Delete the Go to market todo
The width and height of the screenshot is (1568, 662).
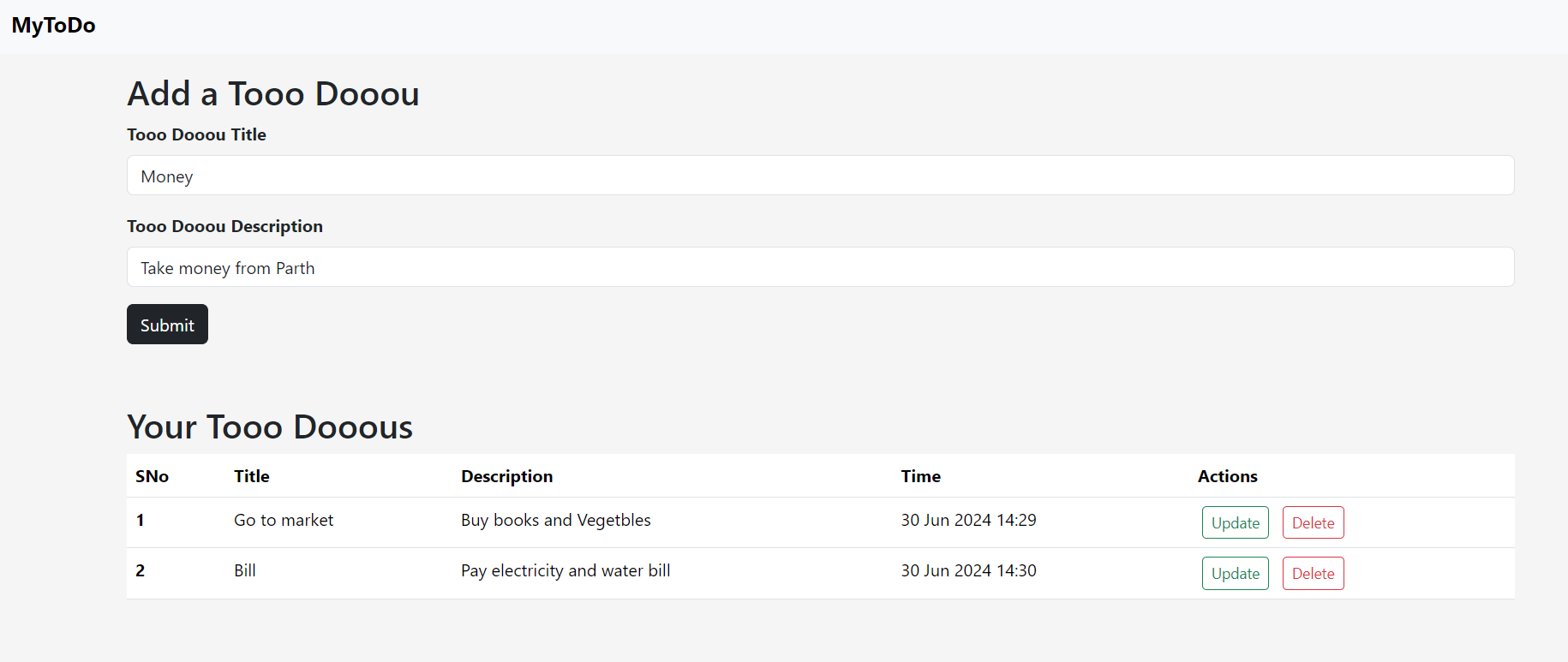[x=1313, y=522]
